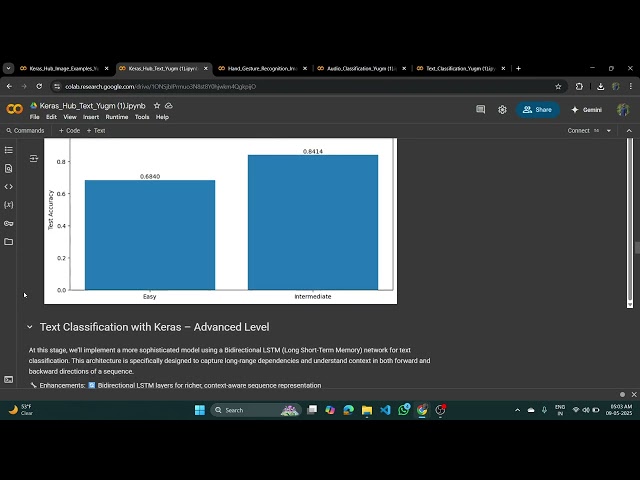Click the Intermediate bar in chart
The width and height of the screenshot is (640, 480).
[x=313, y=222]
